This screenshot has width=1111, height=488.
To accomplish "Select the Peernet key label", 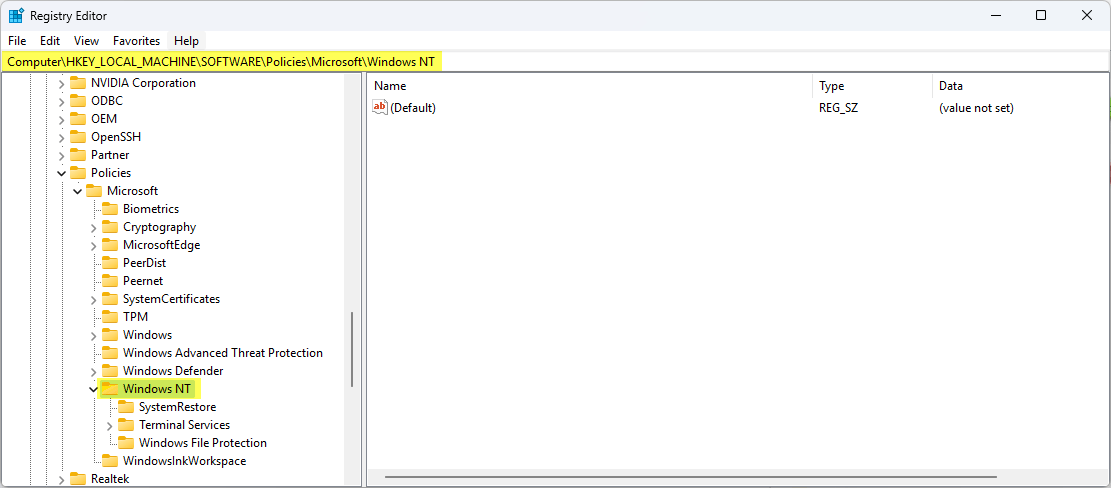I will [143, 281].
